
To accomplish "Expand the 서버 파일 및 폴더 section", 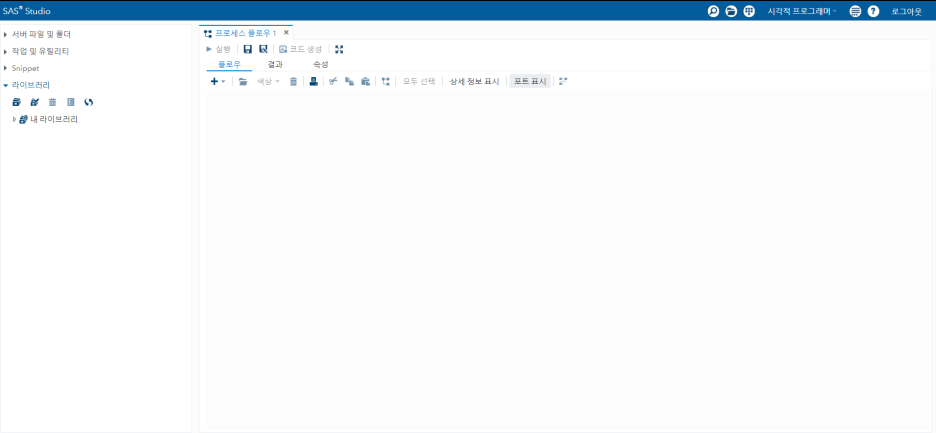I will tap(6, 35).
